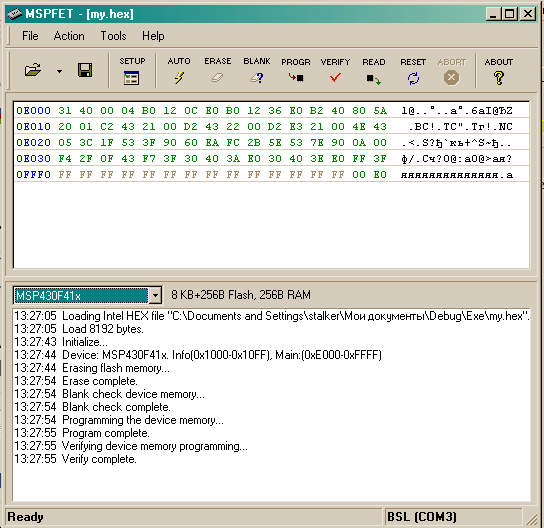
Task: Select log line "Program complete."
Action: (x=82, y=433)
